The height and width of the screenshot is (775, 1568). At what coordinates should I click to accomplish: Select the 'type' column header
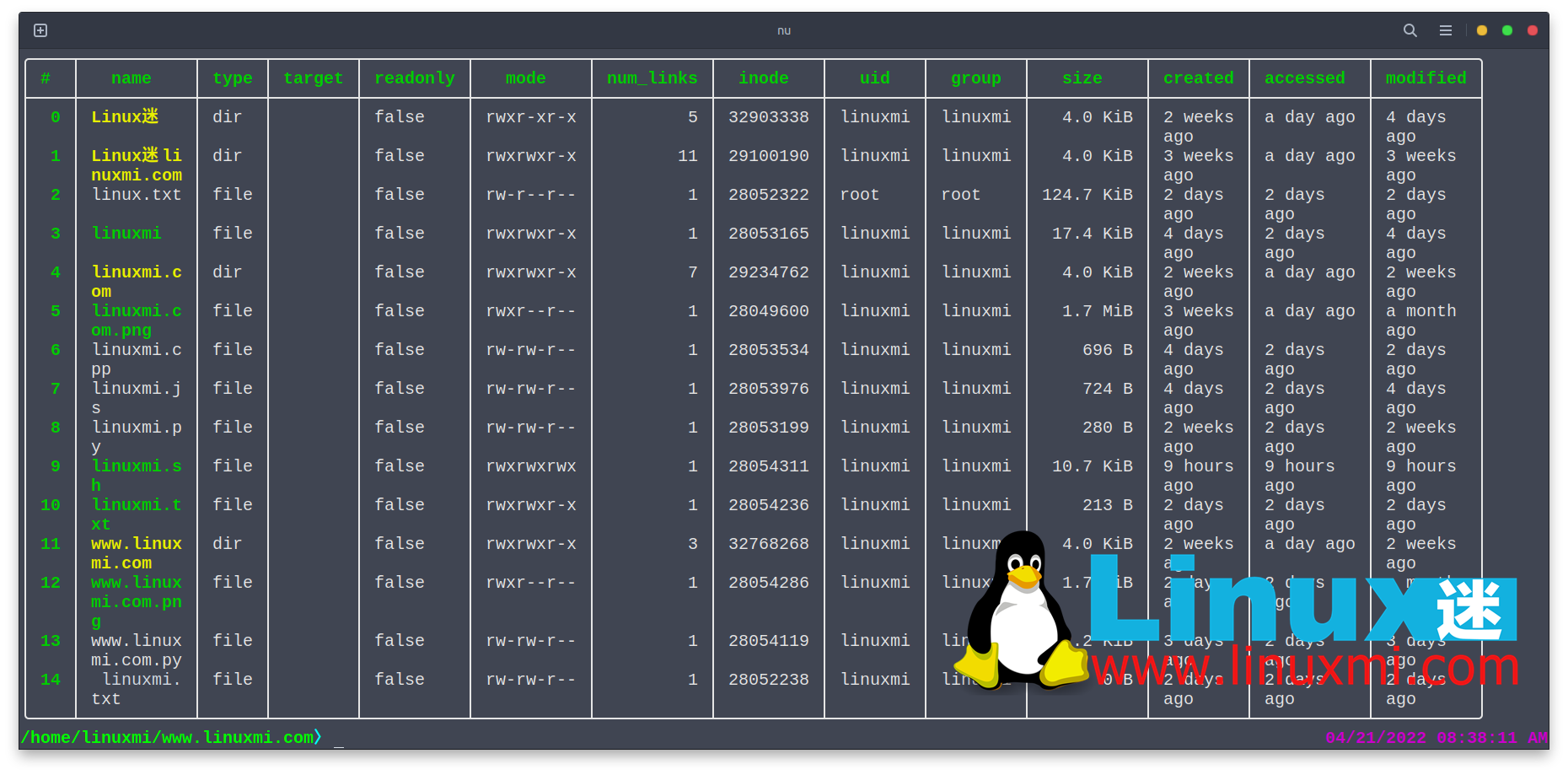coord(233,78)
